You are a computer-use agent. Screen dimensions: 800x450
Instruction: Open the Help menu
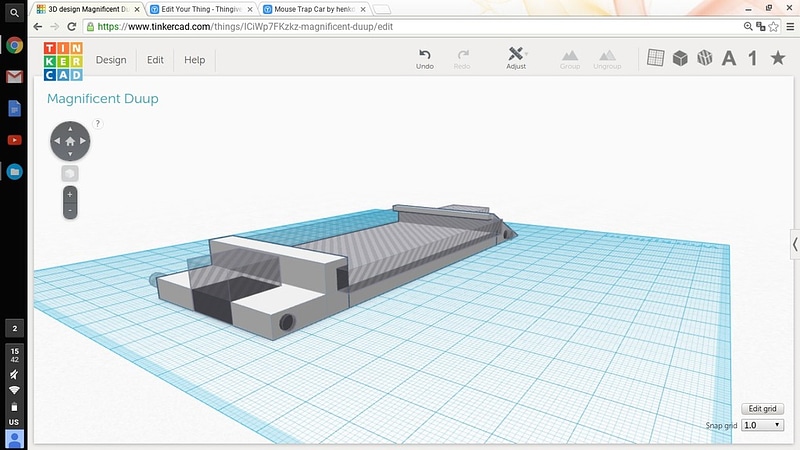pos(194,60)
